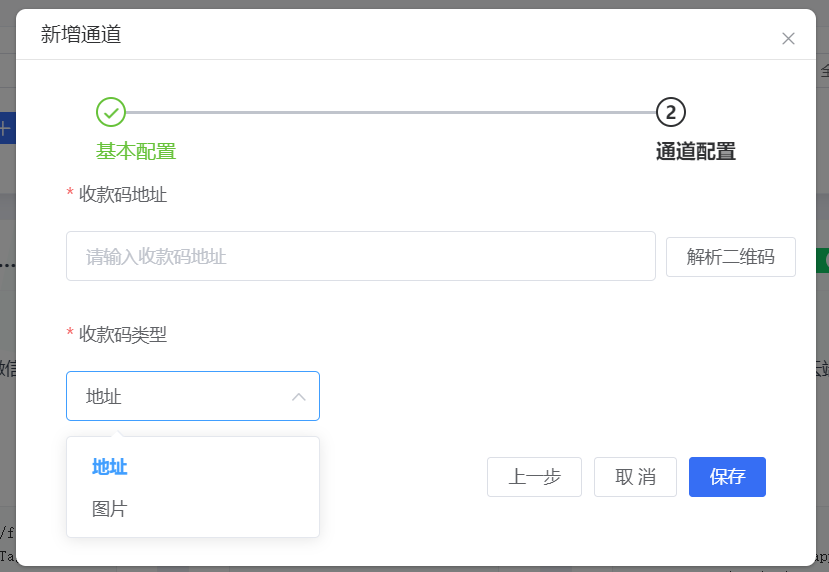The width and height of the screenshot is (829, 572).
Task: Collapse dropdown using the chevron arrow
Action: [x=298, y=397]
